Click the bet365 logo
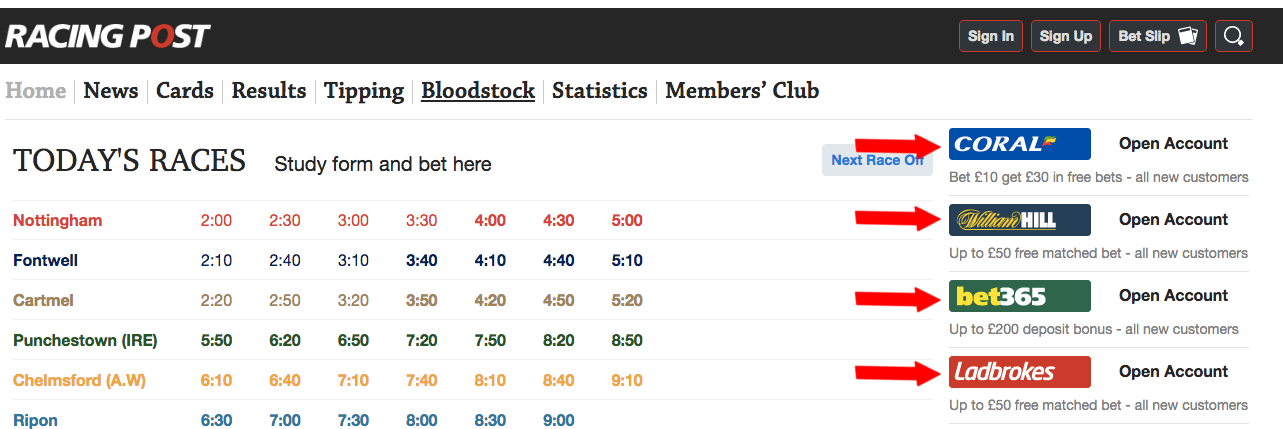The image size is (1283, 429). (1019, 296)
